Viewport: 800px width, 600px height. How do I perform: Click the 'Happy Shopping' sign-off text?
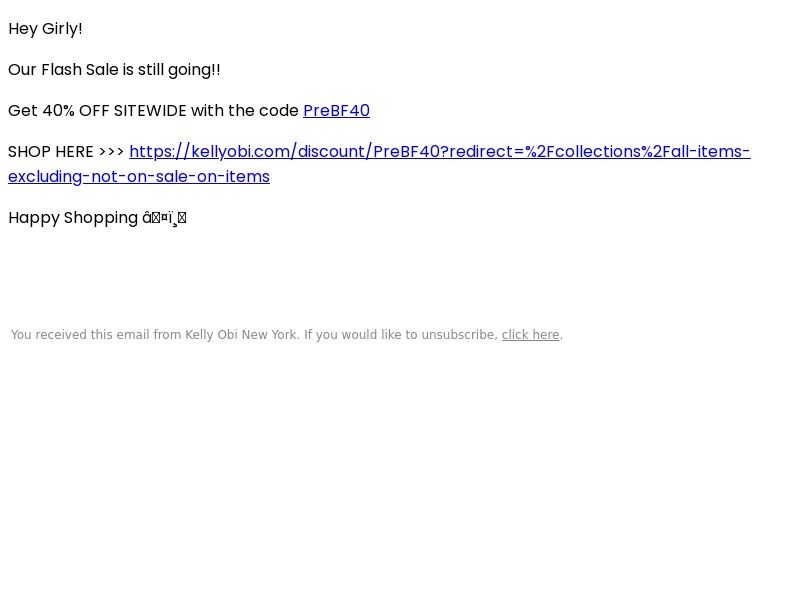73,218
